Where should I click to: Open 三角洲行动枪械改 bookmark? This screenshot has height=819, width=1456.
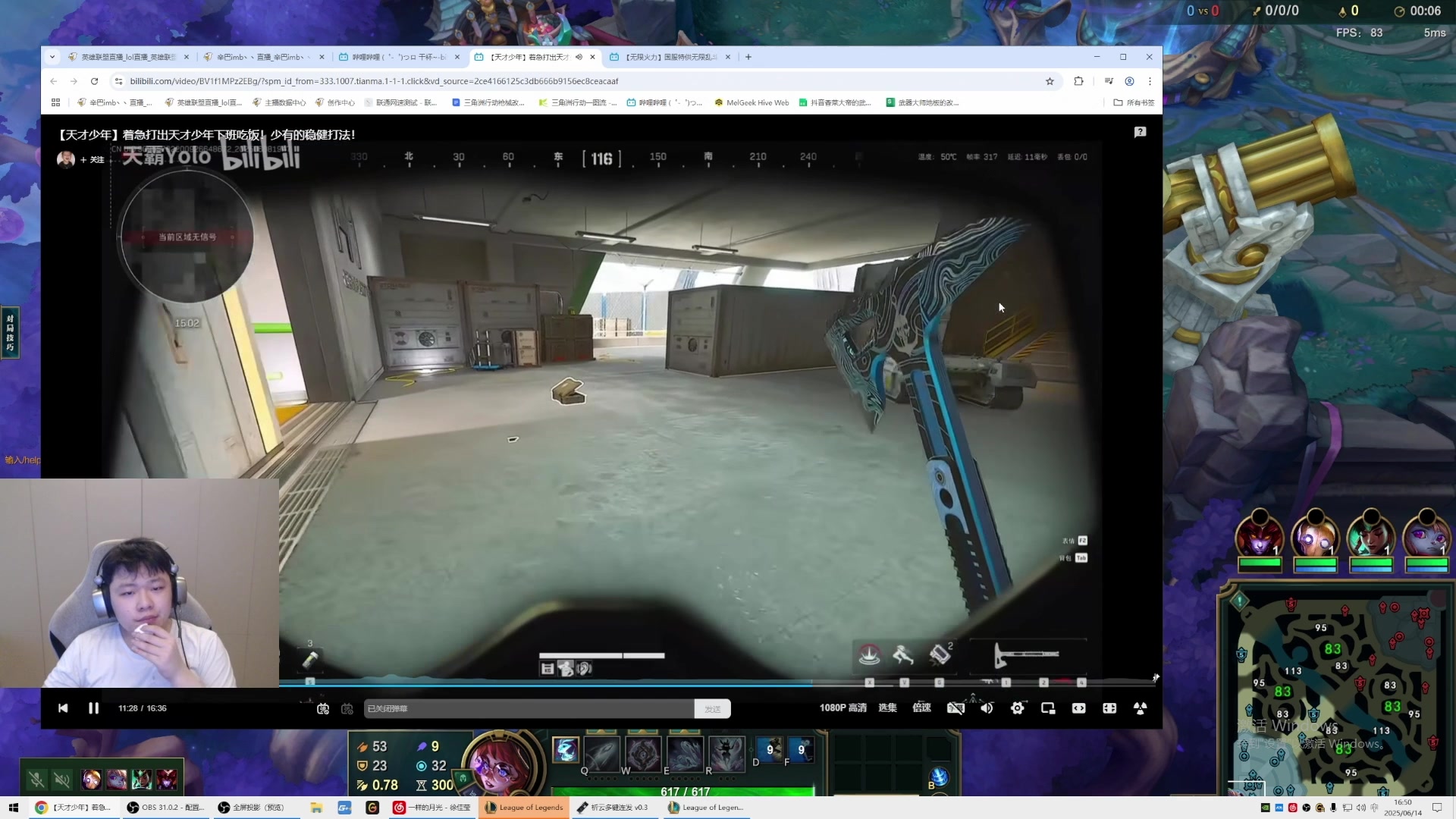coord(488,102)
